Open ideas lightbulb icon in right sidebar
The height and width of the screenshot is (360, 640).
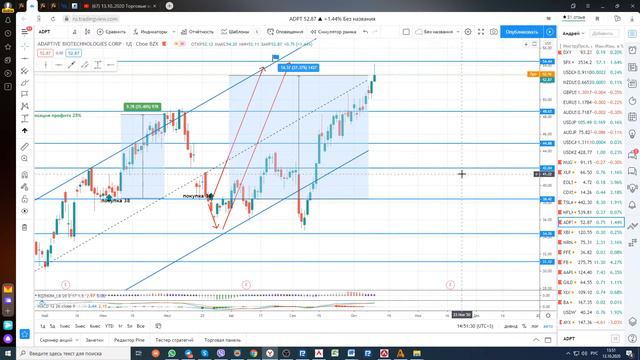point(632,134)
